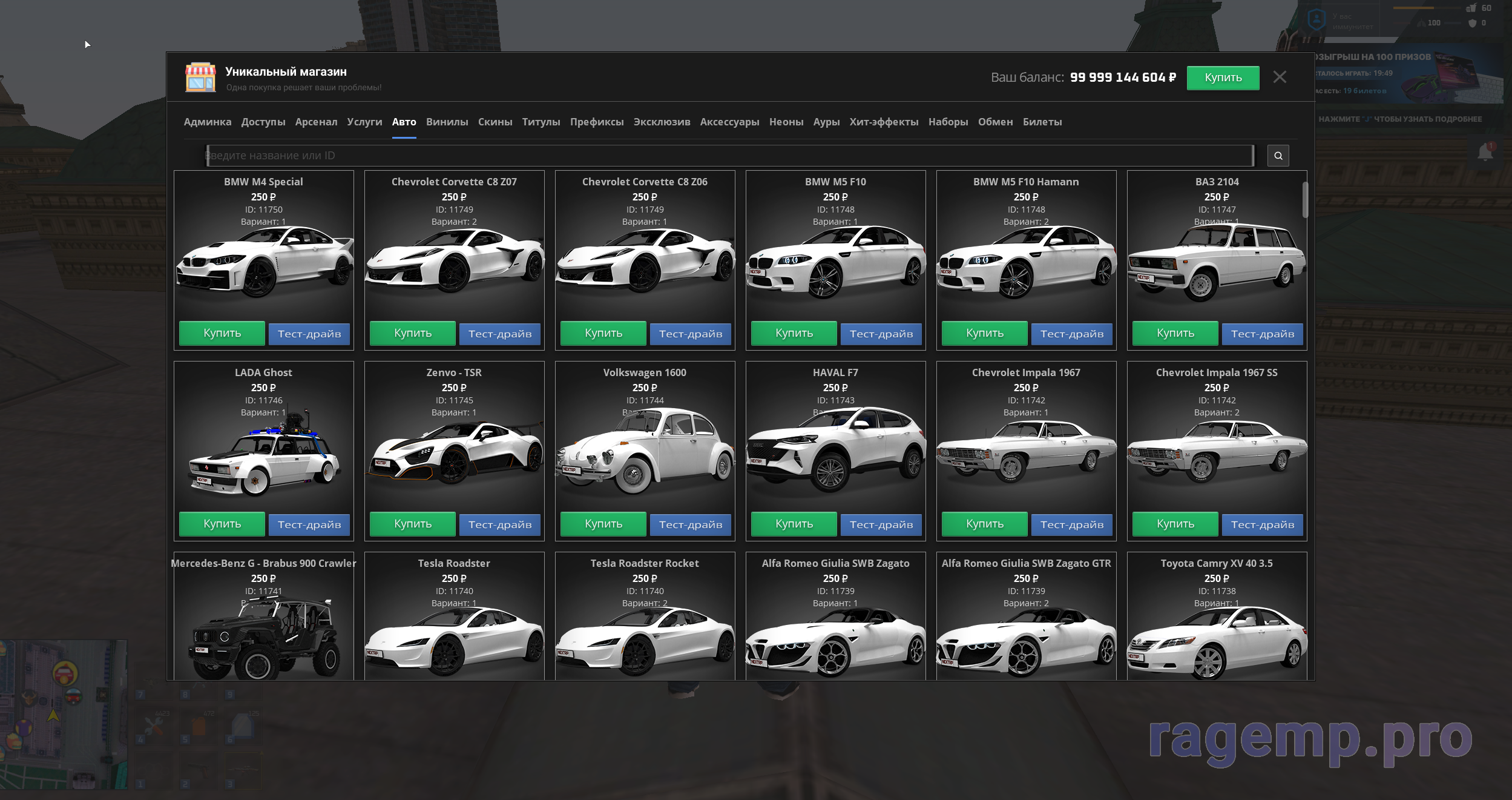Click the 100 prizes giveaway banner in HUD
This screenshot has height=800, width=1512.
tap(1409, 74)
